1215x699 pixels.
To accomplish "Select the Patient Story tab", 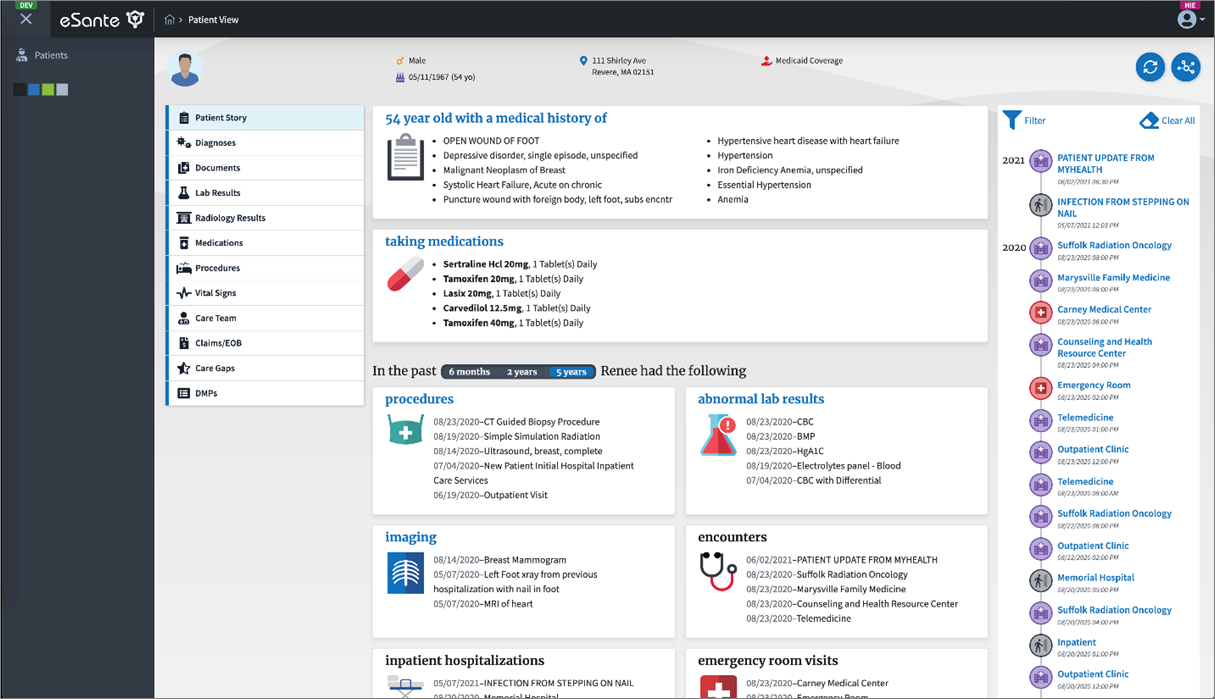I will point(265,118).
